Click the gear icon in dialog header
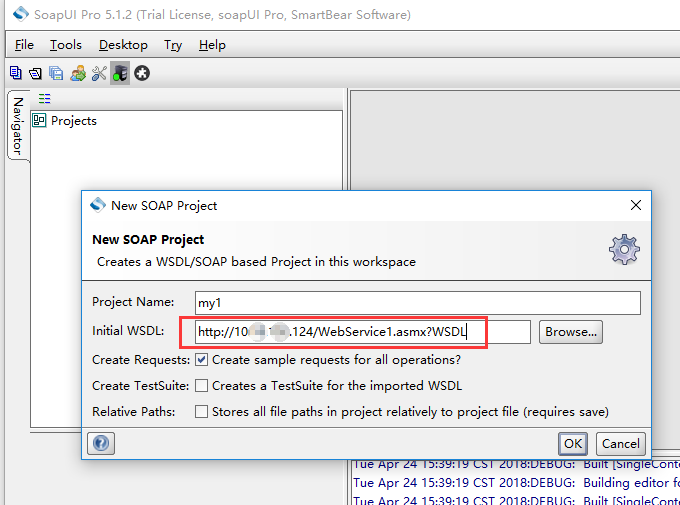This screenshot has height=505, width=680. tap(624, 249)
